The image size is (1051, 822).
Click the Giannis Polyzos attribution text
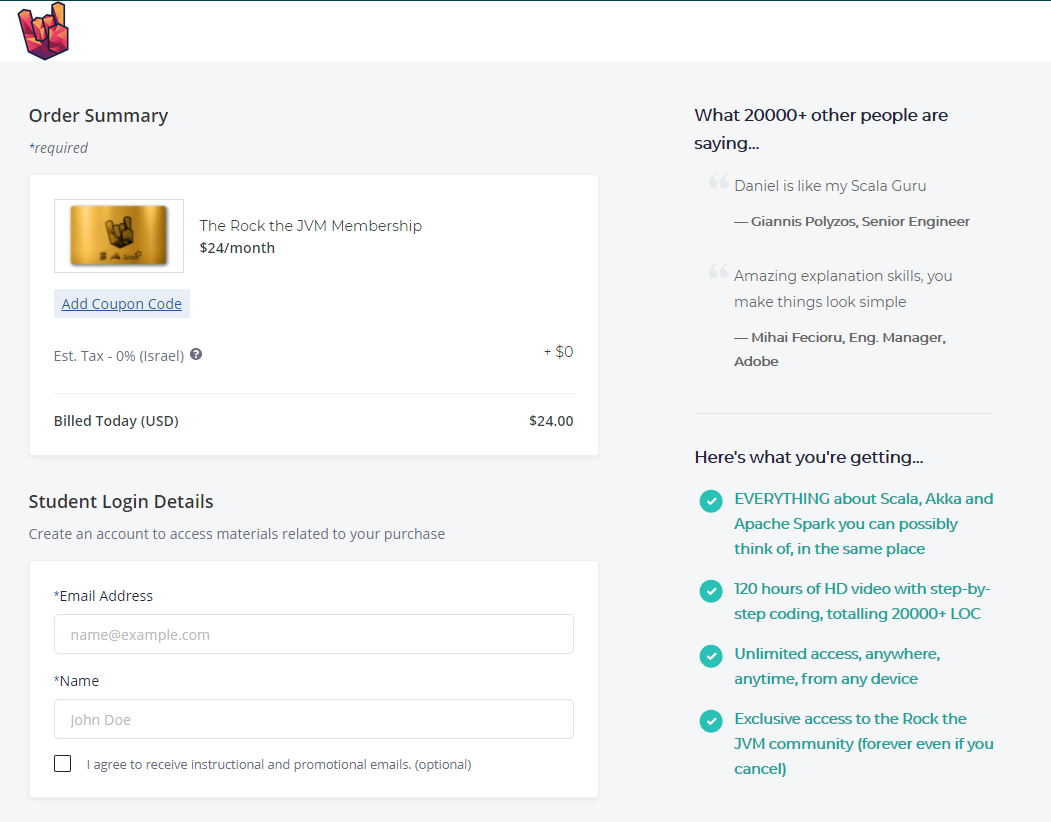pyautogui.click(x=852, y=221)
